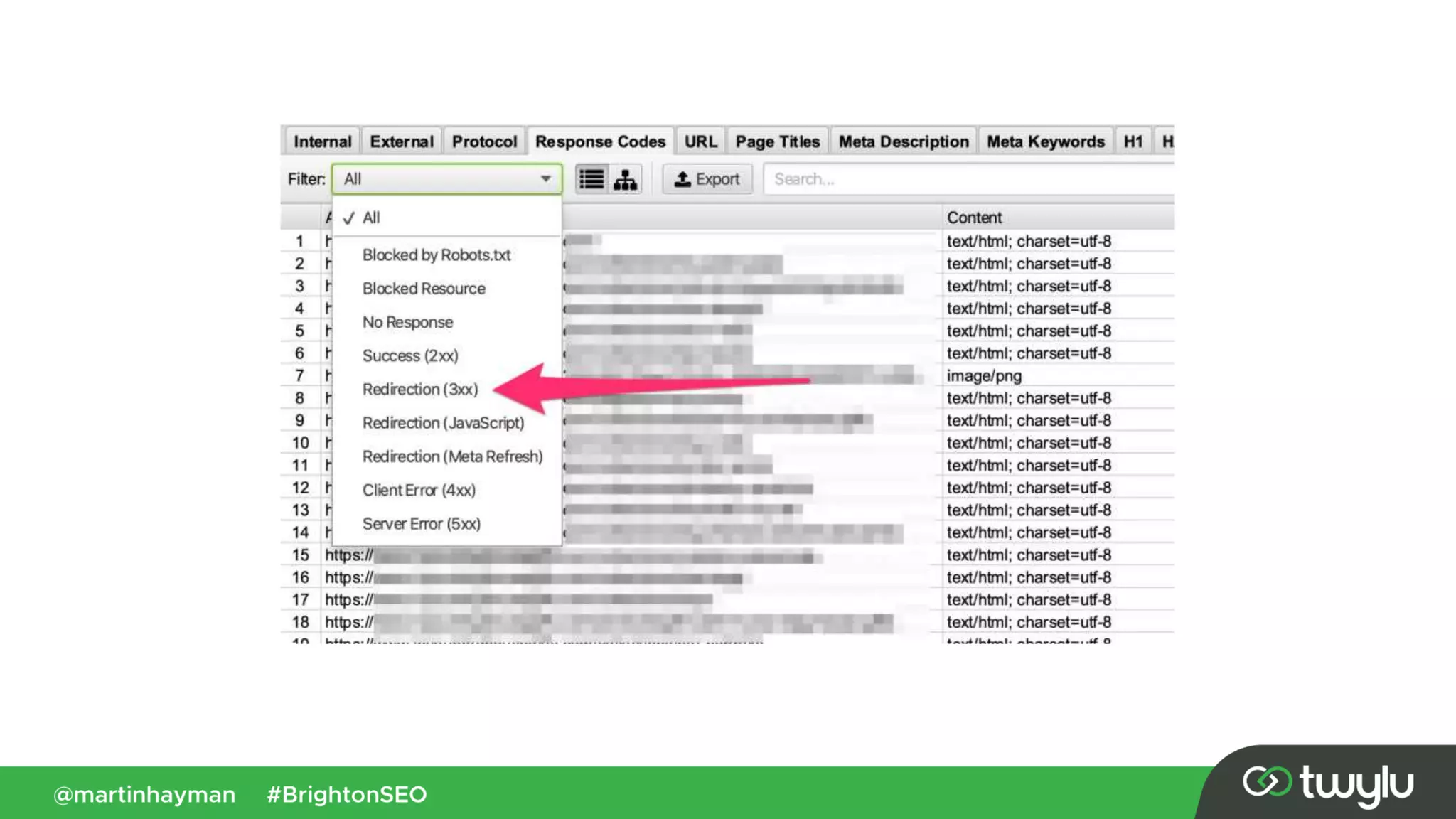Sort by the Content column header
This screenshot has height=819, width=1456.
coord(974,218)
